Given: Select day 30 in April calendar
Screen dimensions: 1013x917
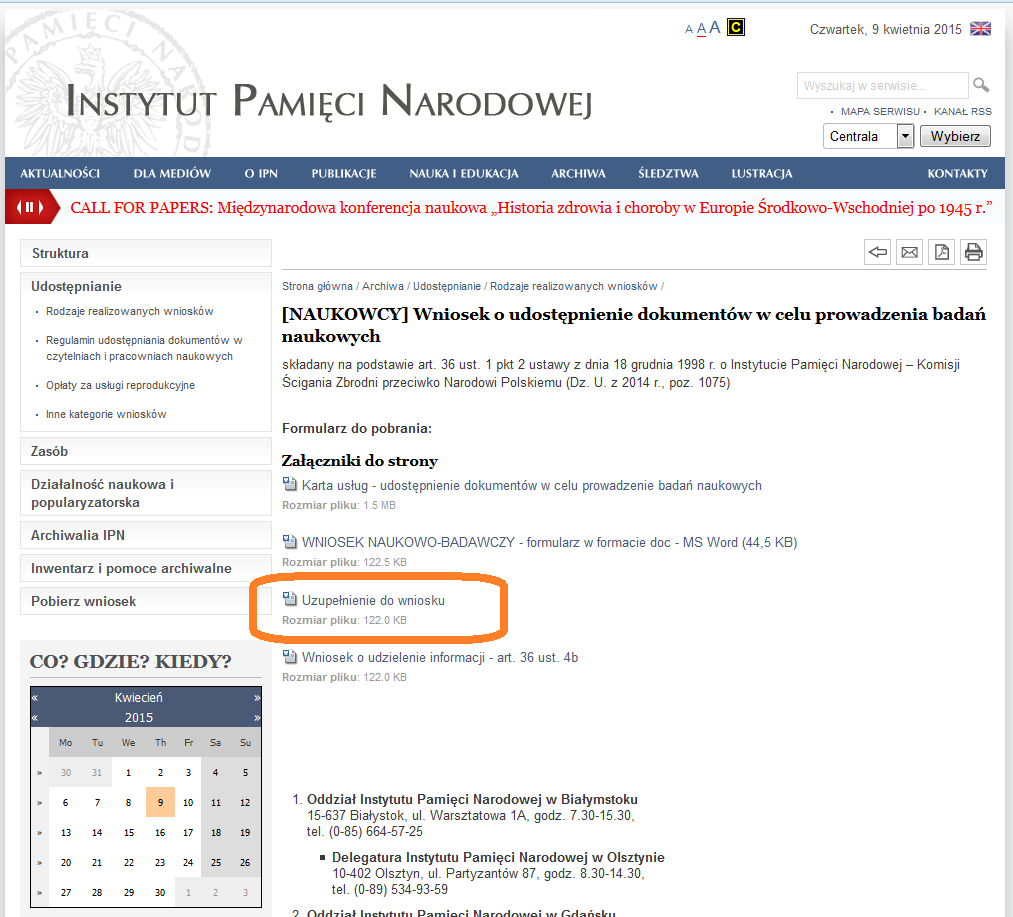Looking at the screenshot, I should coord(160,892).
